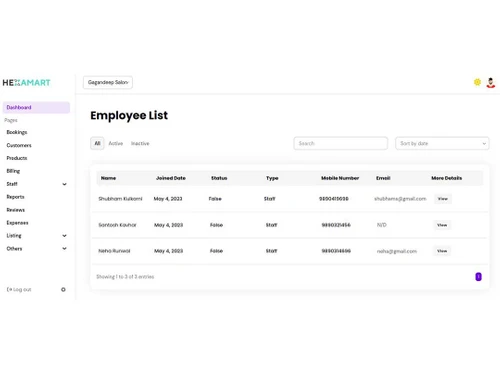Open the Sort by date dropdown
The width and height of the screenshot is (500, 375).
tap(442, 143)
